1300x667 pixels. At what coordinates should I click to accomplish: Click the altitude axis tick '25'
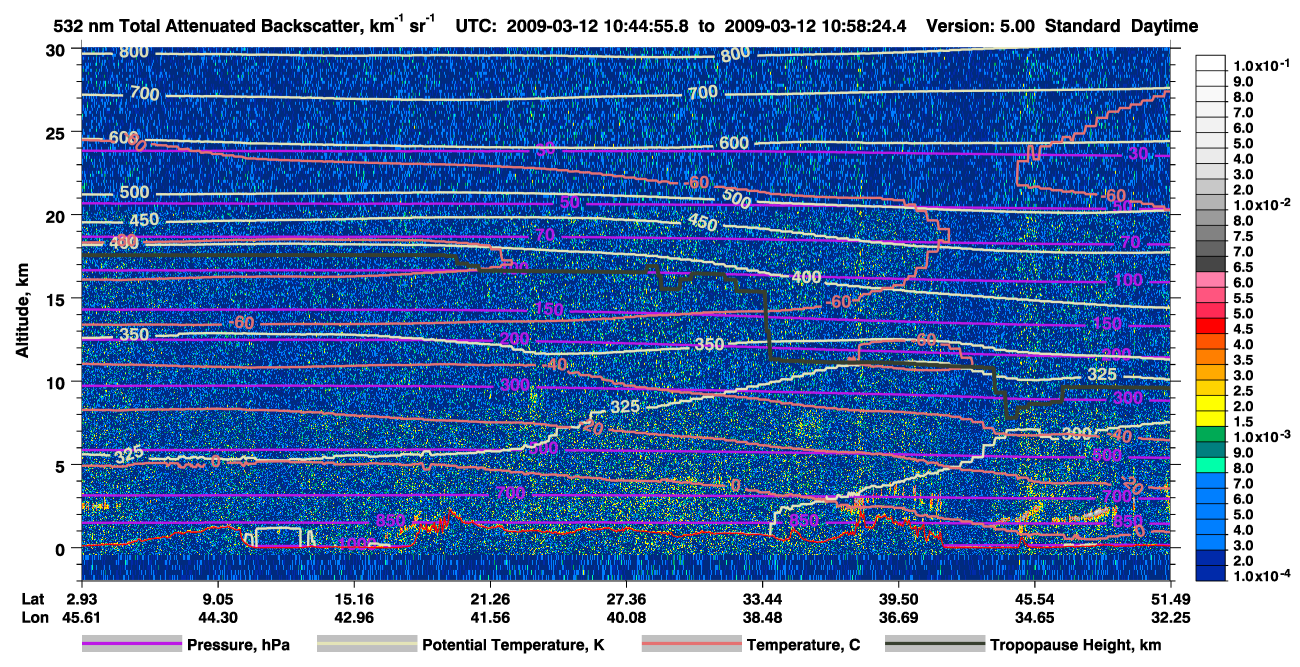pos(58,132)
